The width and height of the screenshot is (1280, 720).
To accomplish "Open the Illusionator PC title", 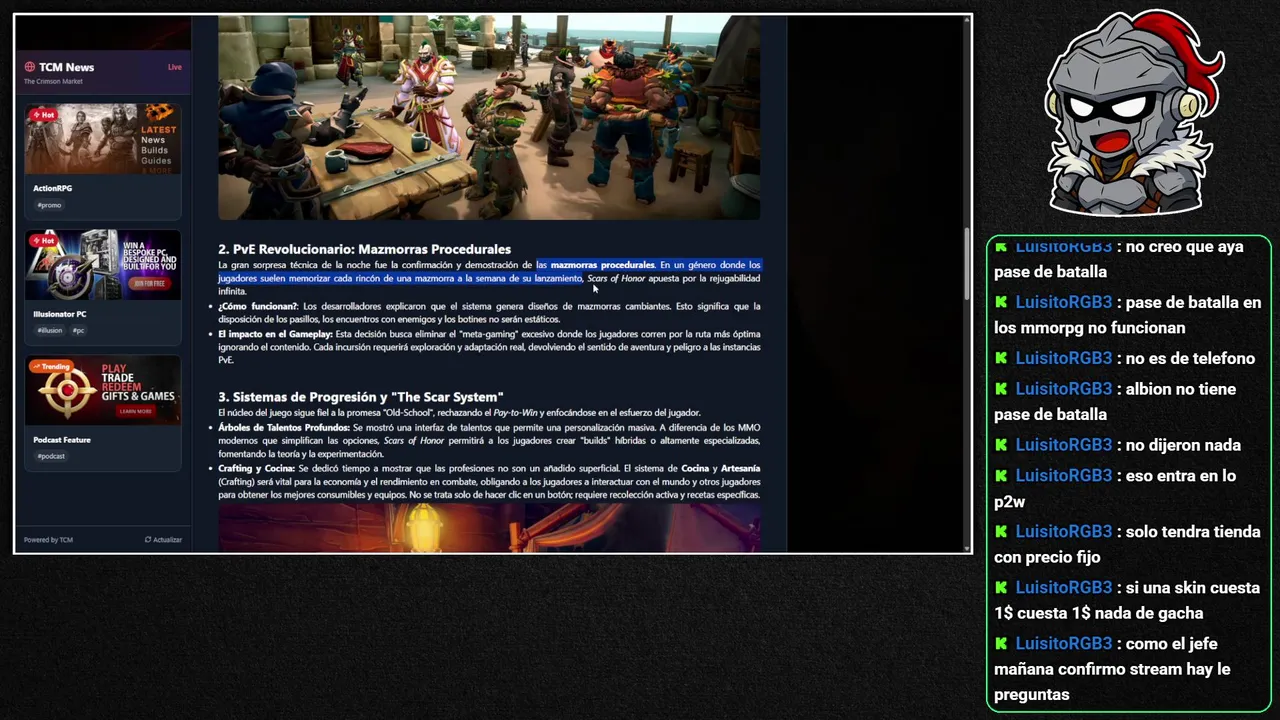I will [x=60, y=314].
